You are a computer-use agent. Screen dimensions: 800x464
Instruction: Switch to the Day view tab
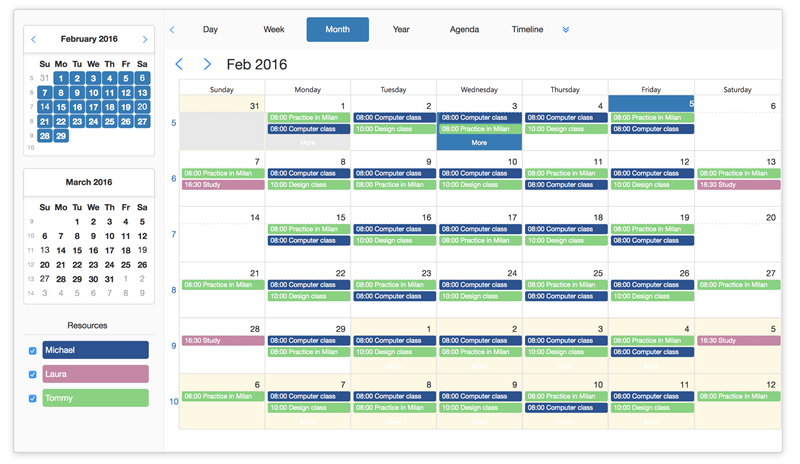click(210, 30)
